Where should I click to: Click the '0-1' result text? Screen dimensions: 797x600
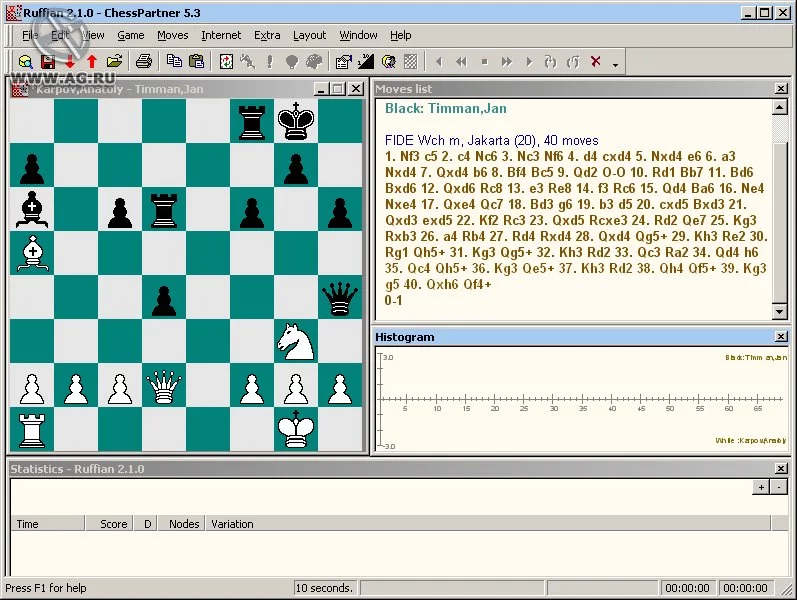[393, 301]
